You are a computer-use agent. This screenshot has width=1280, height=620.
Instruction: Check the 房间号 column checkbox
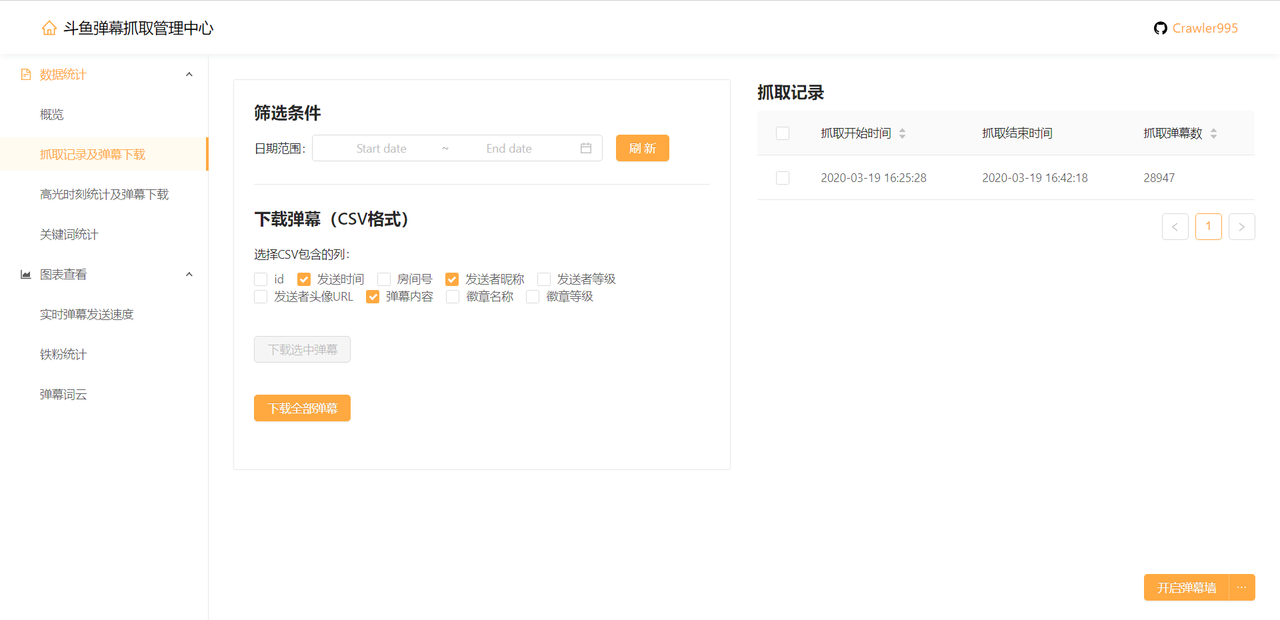(384, 279)
